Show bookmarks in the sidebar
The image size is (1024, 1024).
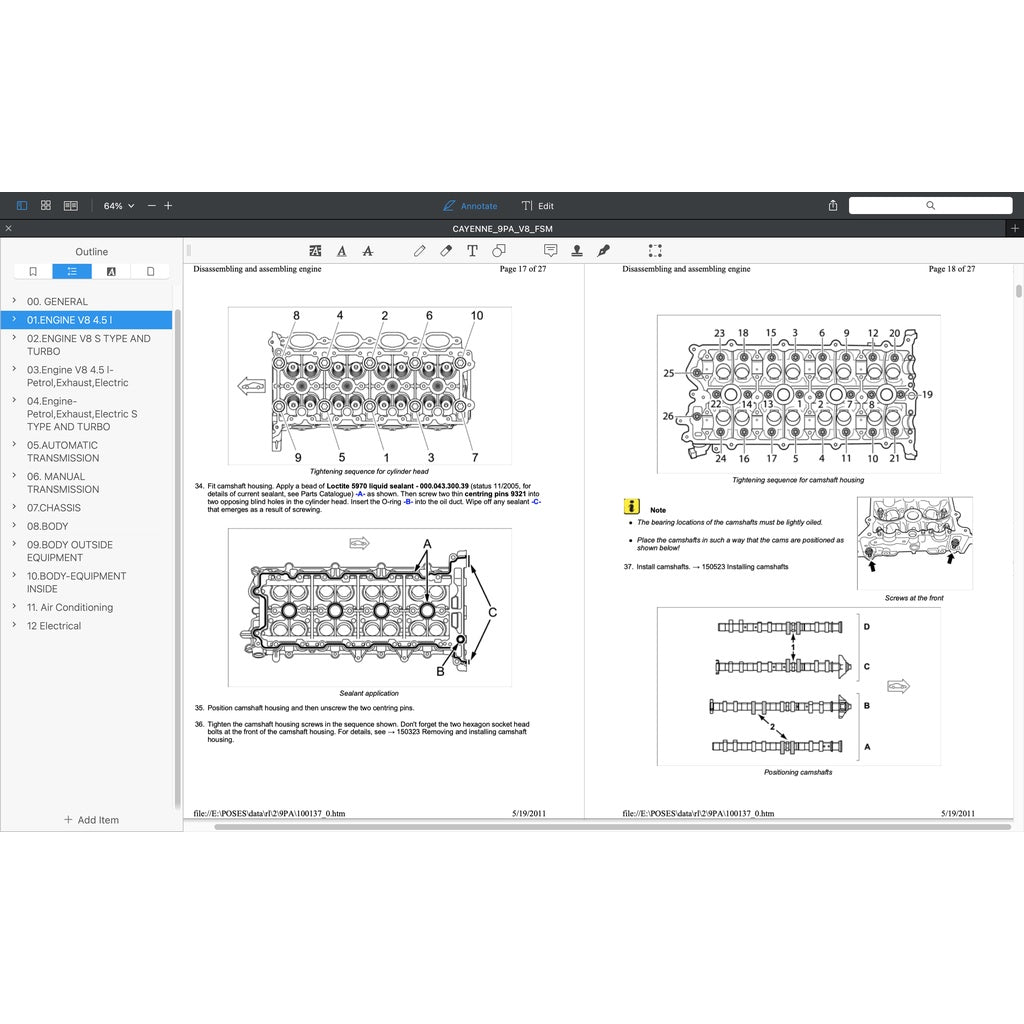[33, 271]
